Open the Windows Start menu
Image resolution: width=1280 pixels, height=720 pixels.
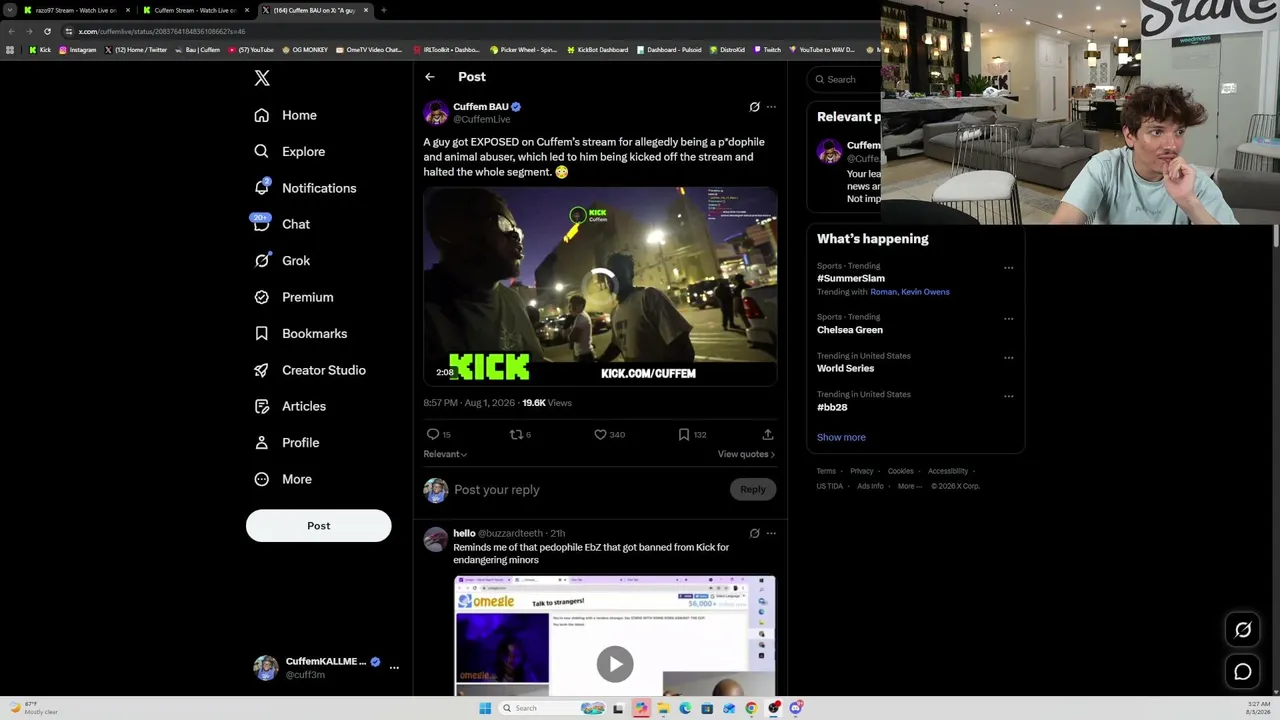click(485, 708)
